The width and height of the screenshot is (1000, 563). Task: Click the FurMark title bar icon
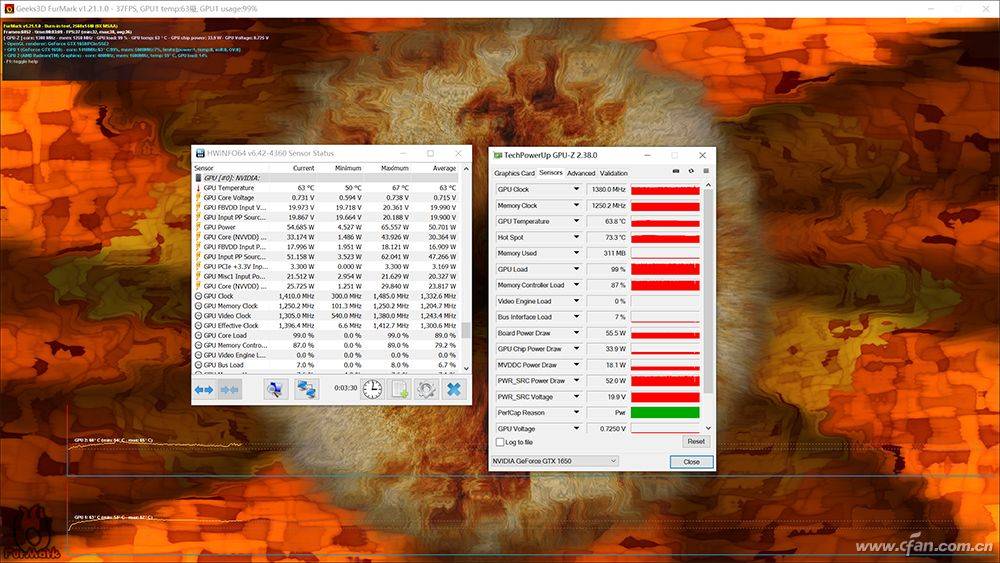(9, 9)
